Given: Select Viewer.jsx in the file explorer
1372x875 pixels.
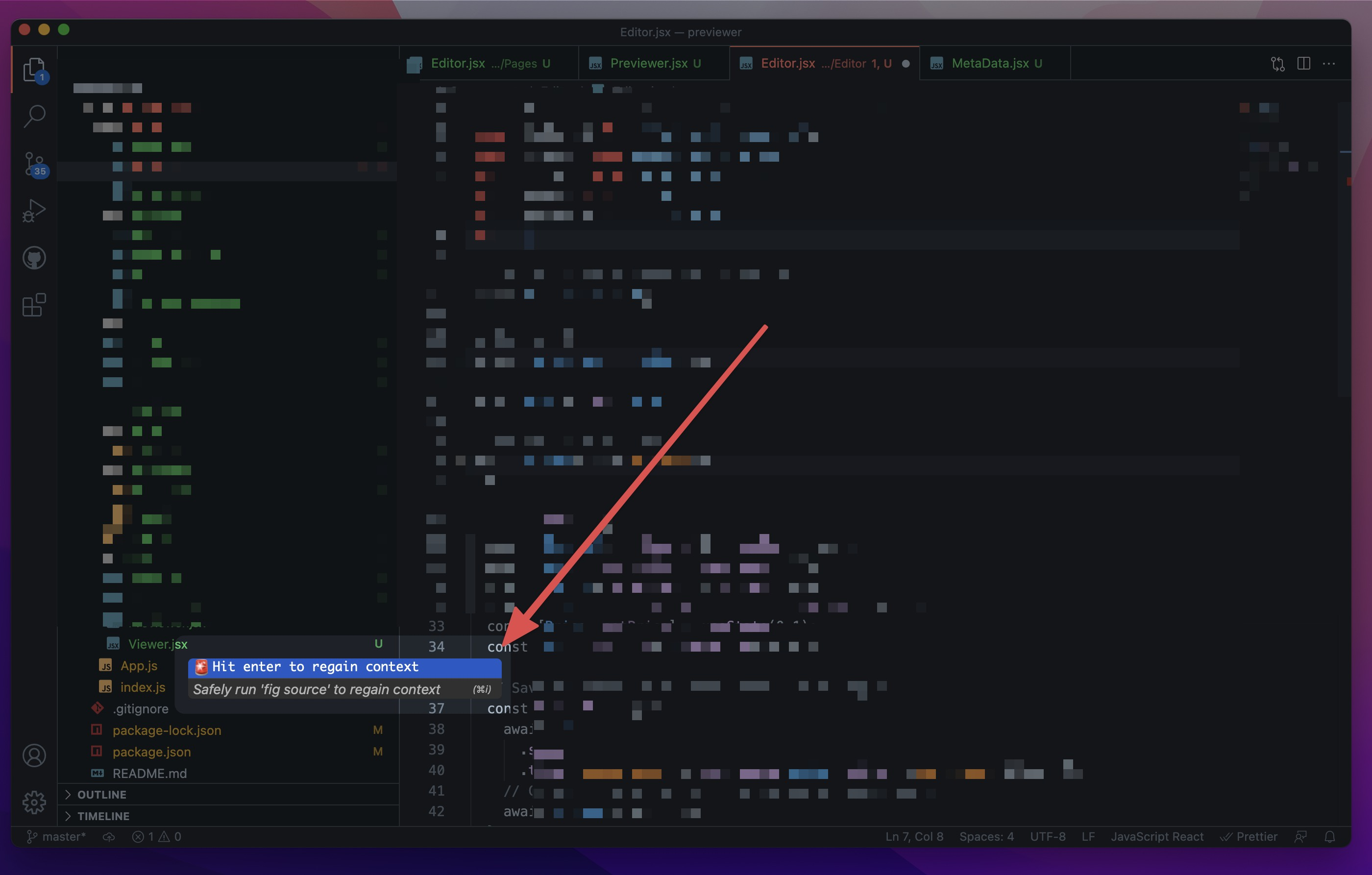Looking at the screenshot, I should 158,644.
